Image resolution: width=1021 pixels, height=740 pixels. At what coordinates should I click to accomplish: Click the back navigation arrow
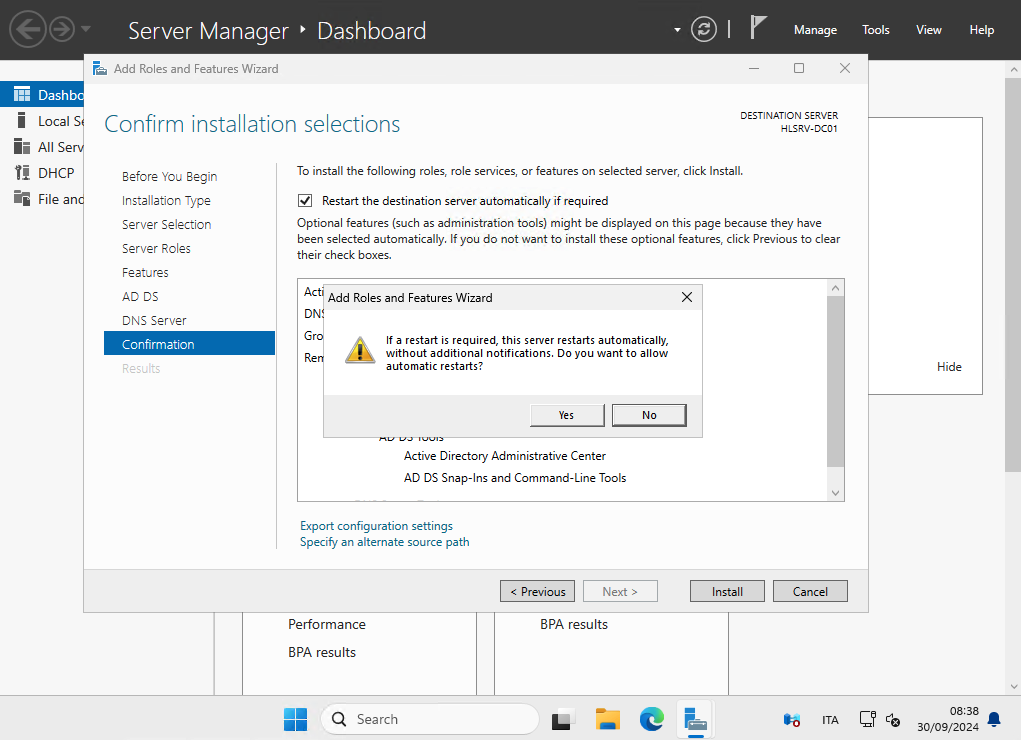click(x=28, y=29)
